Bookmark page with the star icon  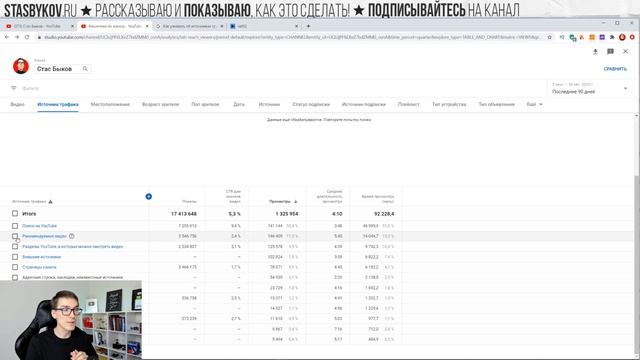[x=549, y=37]
